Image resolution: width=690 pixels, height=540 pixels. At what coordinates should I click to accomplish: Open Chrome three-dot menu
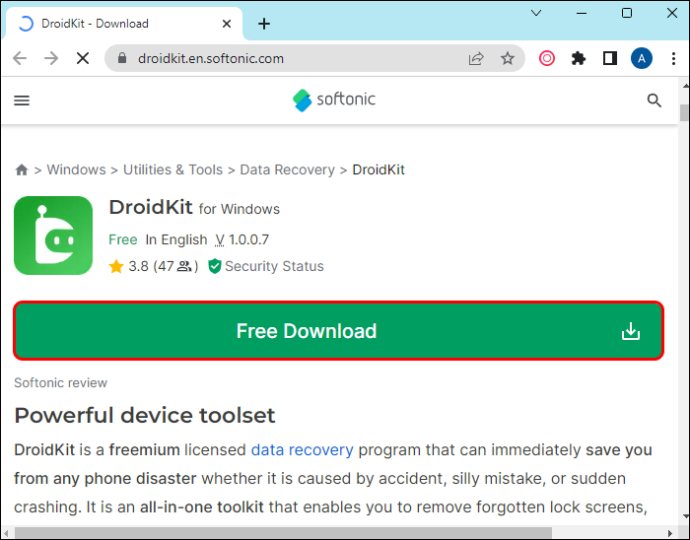673,58
